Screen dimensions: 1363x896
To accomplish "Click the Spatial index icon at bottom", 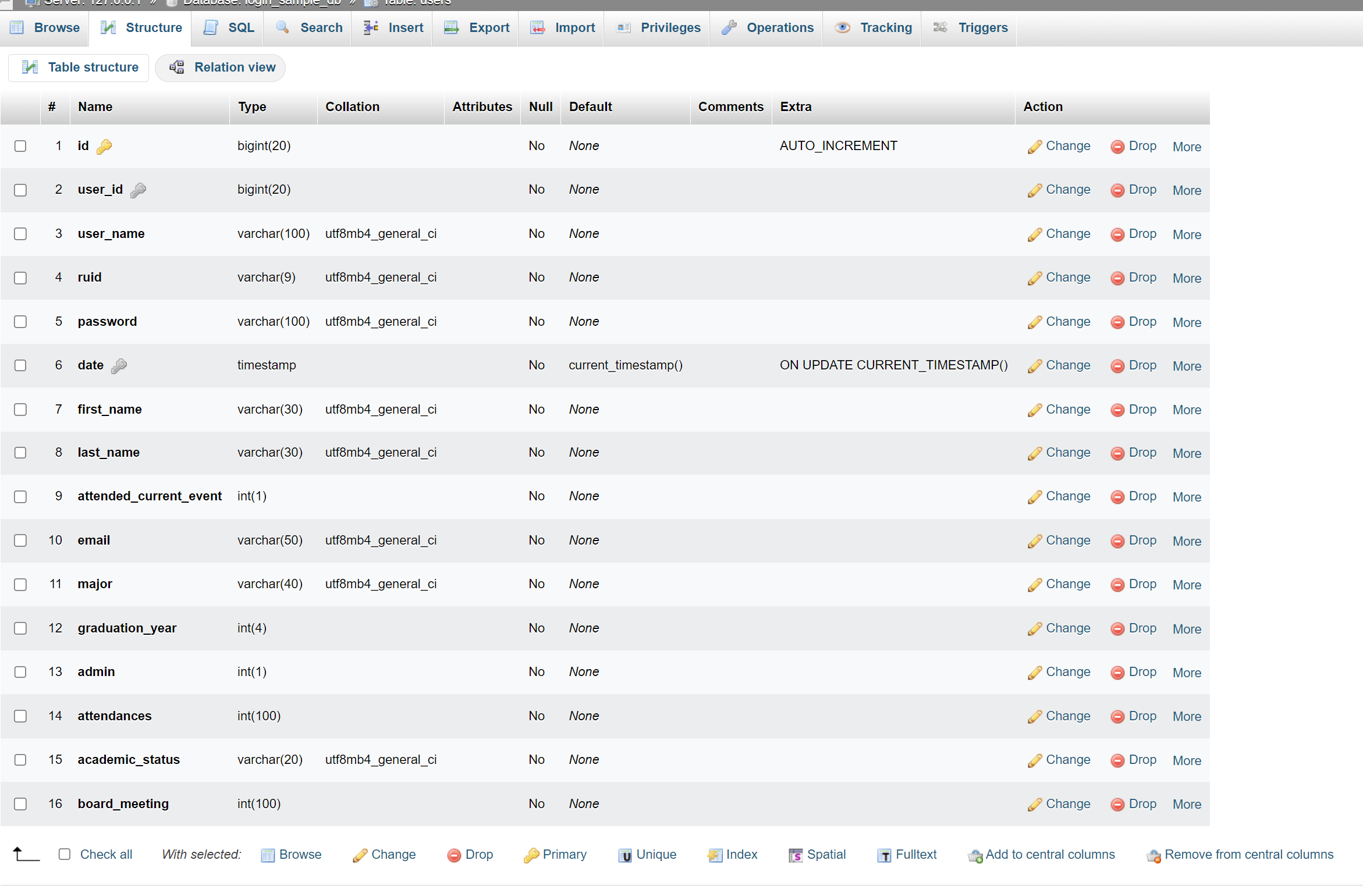I will point(795,855).
